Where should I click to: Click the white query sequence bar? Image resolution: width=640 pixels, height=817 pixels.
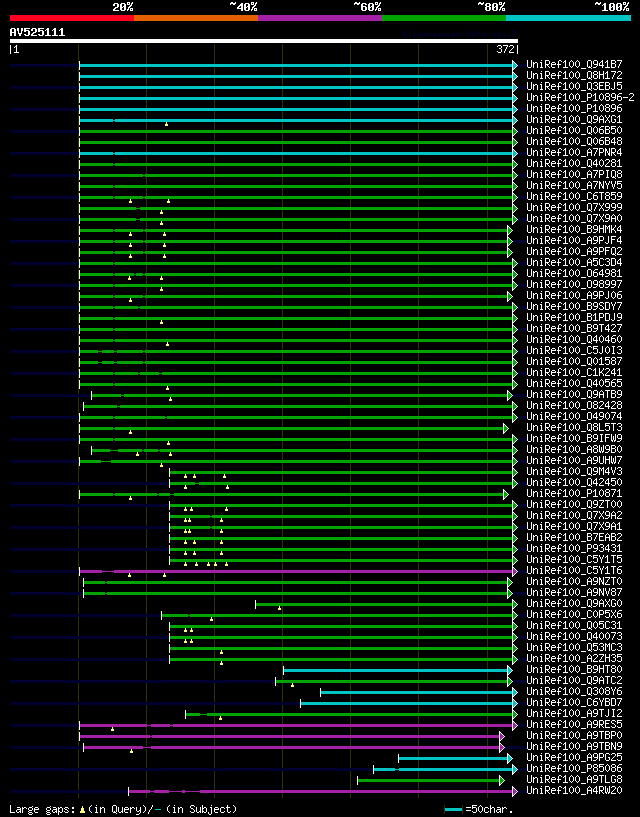(264, 41)
